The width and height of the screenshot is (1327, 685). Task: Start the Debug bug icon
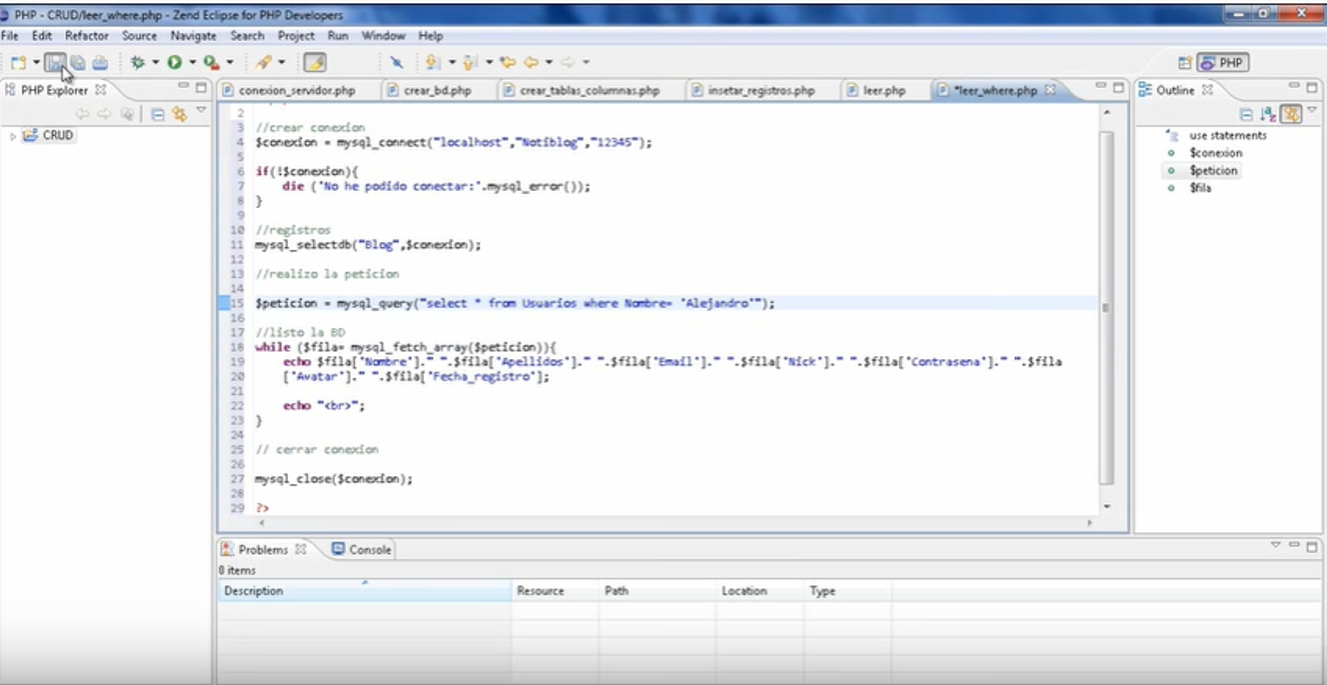tap(138, 63)
